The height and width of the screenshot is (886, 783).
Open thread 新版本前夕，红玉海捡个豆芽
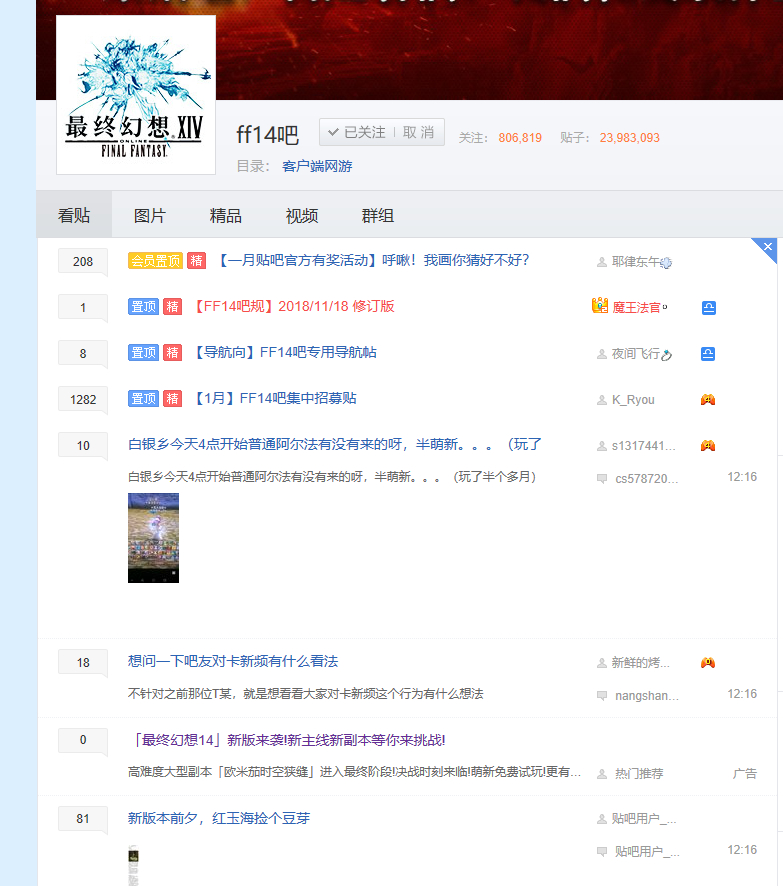(219, 818)
